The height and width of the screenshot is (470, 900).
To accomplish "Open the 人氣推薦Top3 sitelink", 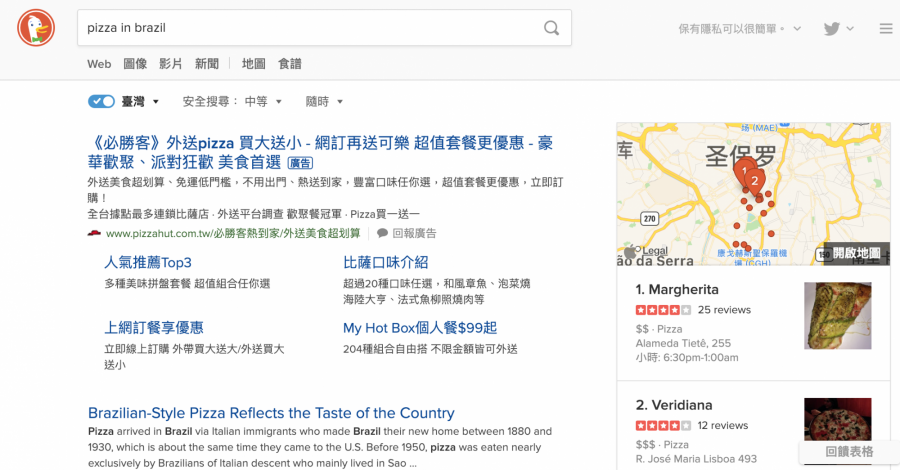I will [148, 262].
